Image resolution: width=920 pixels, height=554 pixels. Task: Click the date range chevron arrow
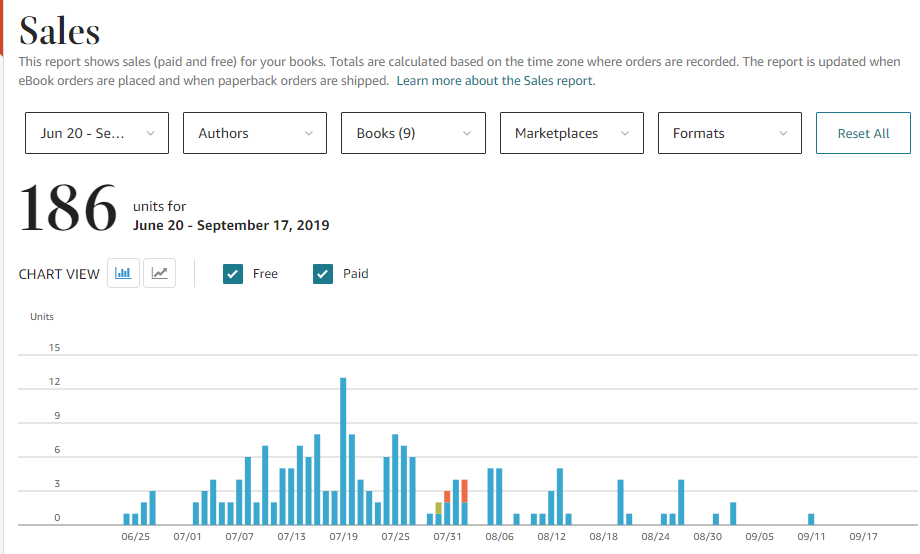(x=151, y=133)
